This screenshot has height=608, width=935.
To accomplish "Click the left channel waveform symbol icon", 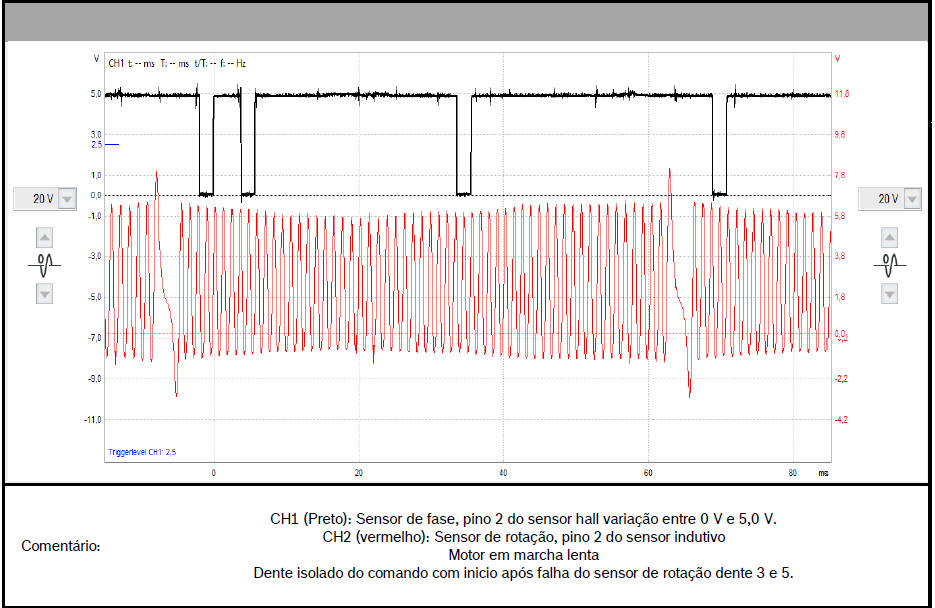I will pos(44,265).
